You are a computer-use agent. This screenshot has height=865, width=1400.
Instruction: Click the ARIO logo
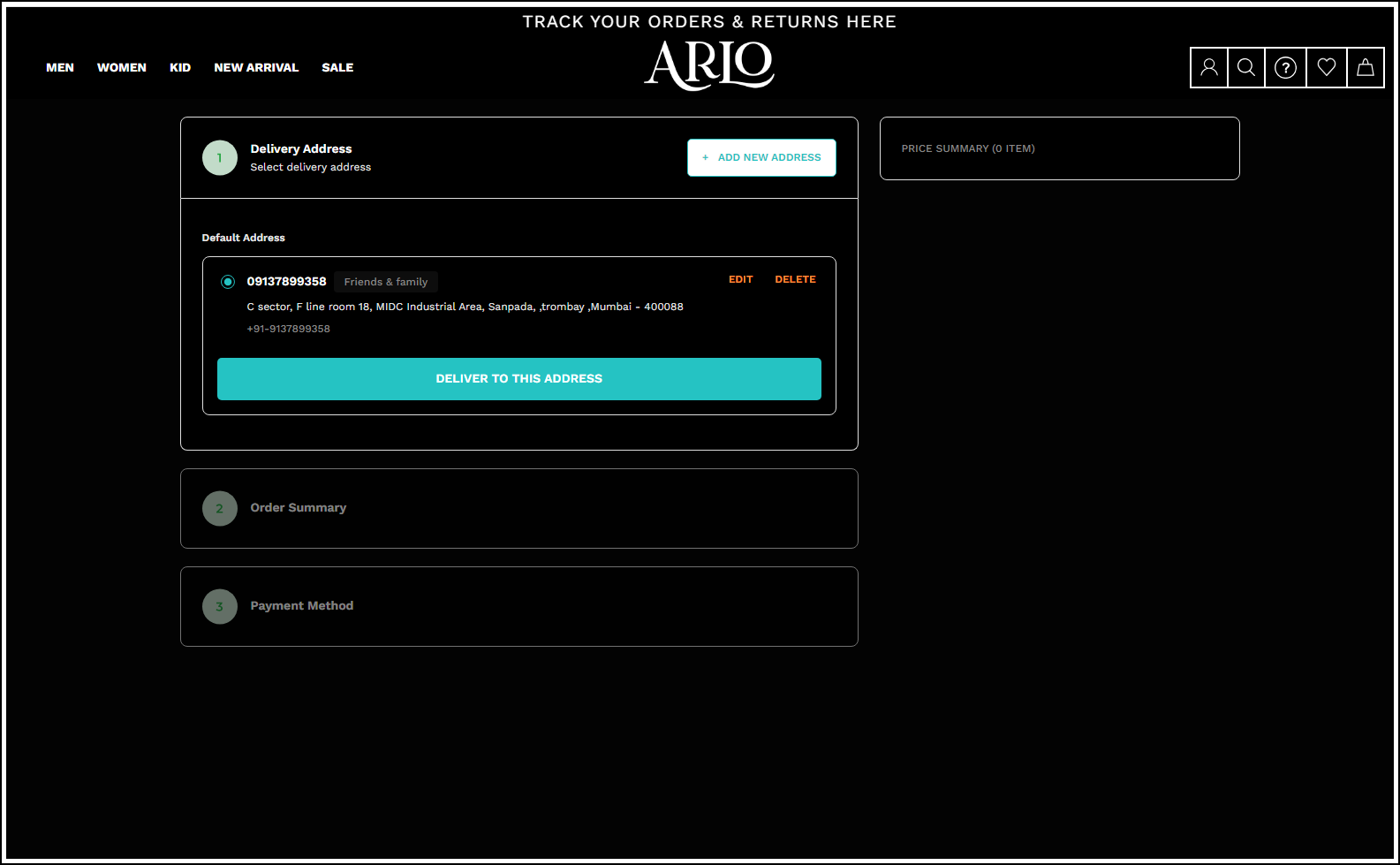tap(709, 65)
